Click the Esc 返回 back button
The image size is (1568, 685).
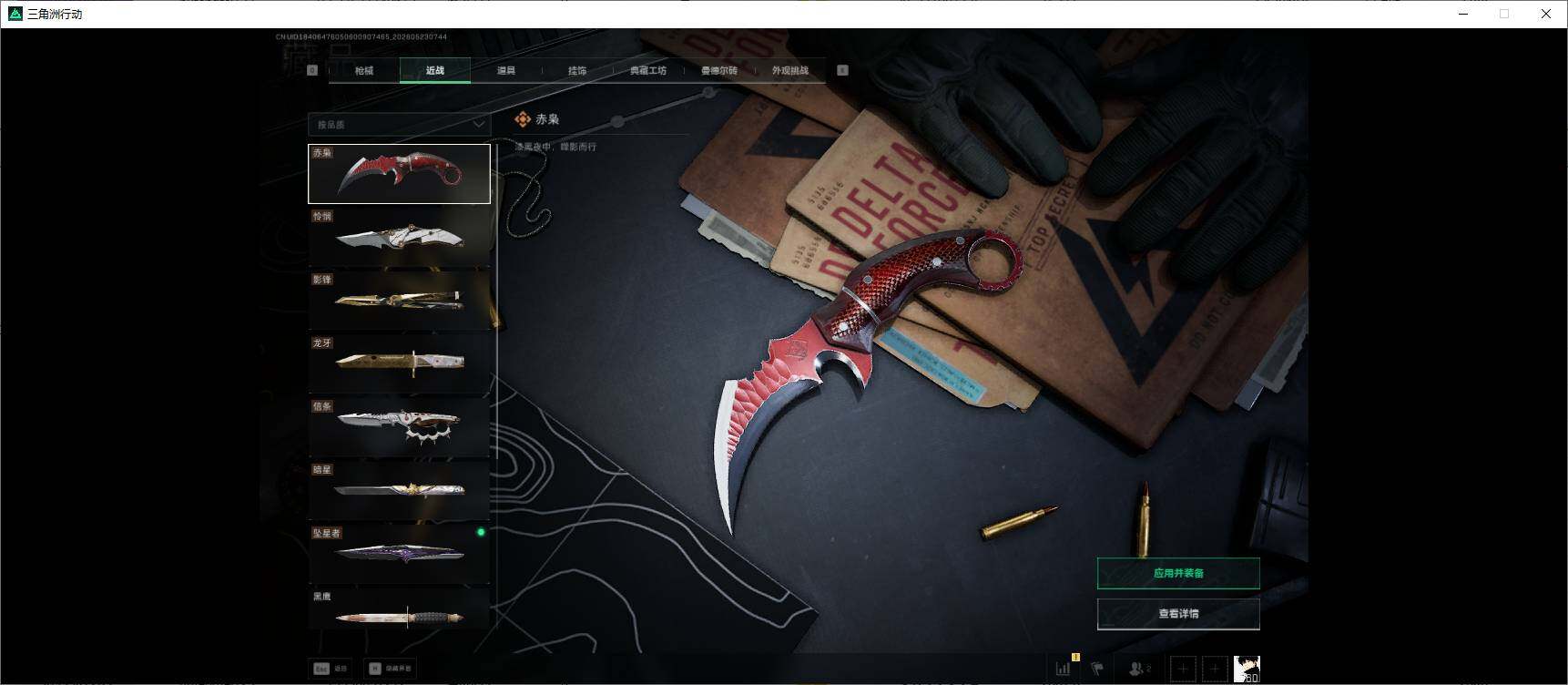(x=331, y=669)
